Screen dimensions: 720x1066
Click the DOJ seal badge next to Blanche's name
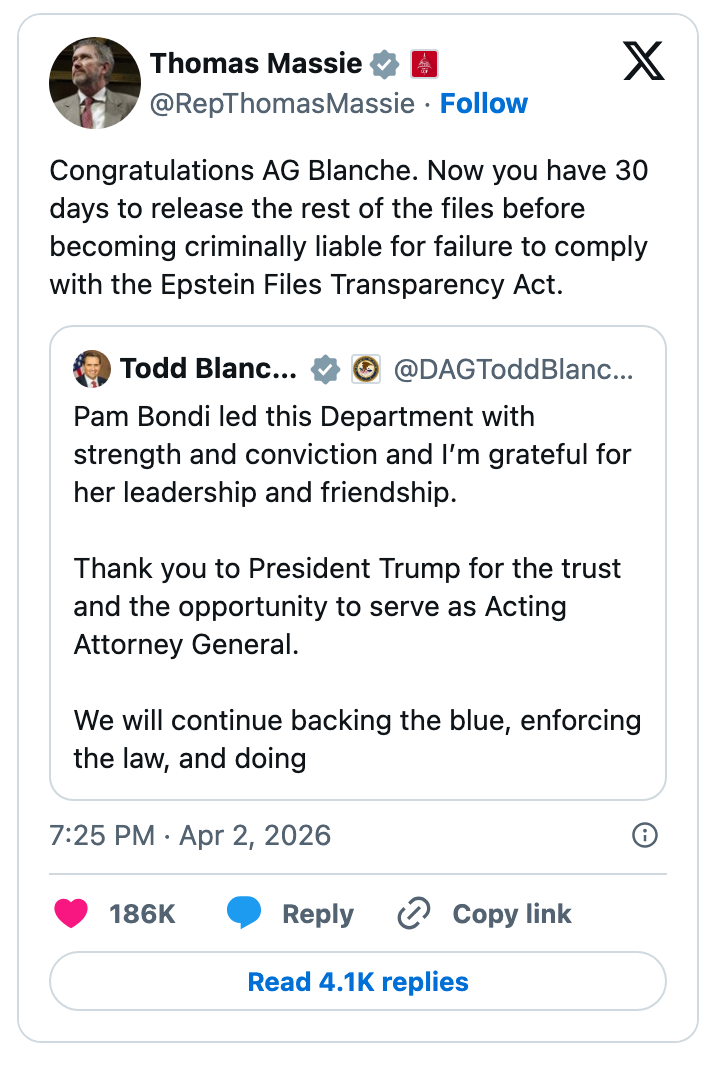(367, 369)
